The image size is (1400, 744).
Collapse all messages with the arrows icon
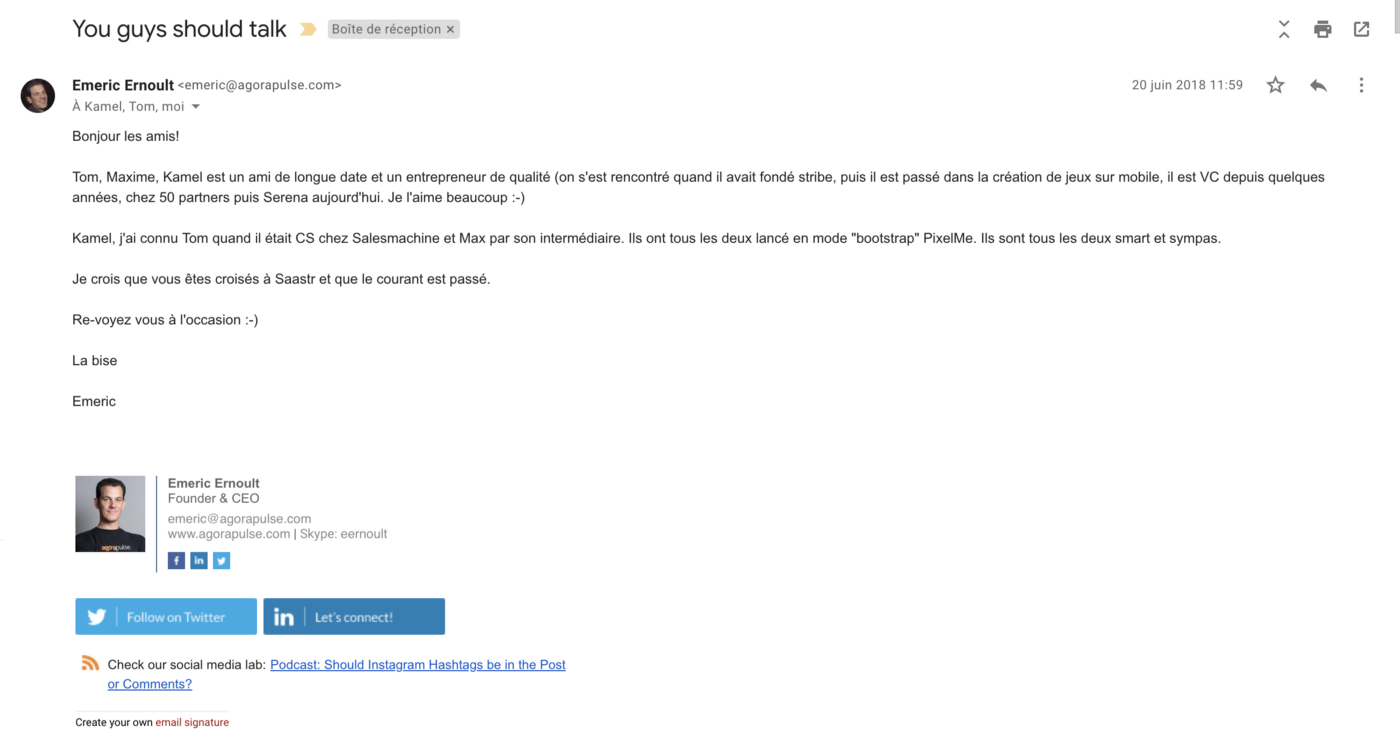1284,29
